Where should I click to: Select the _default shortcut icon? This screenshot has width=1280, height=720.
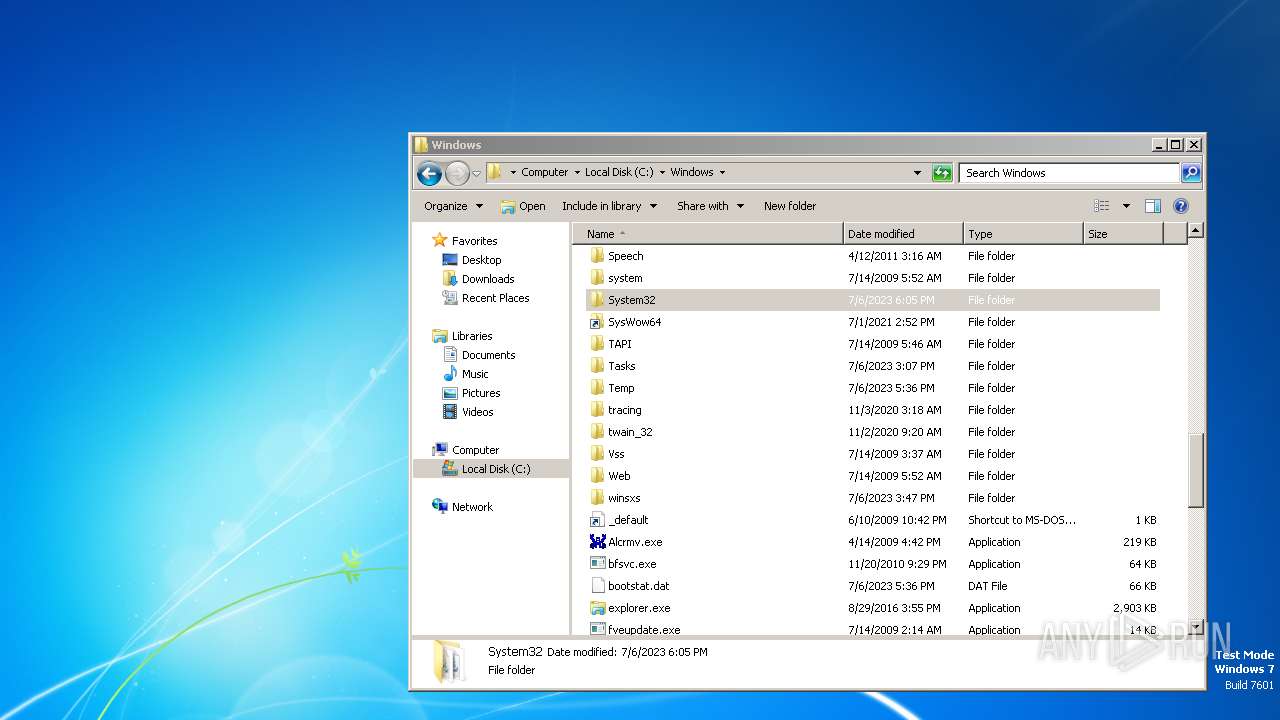(x=597, y=520)
